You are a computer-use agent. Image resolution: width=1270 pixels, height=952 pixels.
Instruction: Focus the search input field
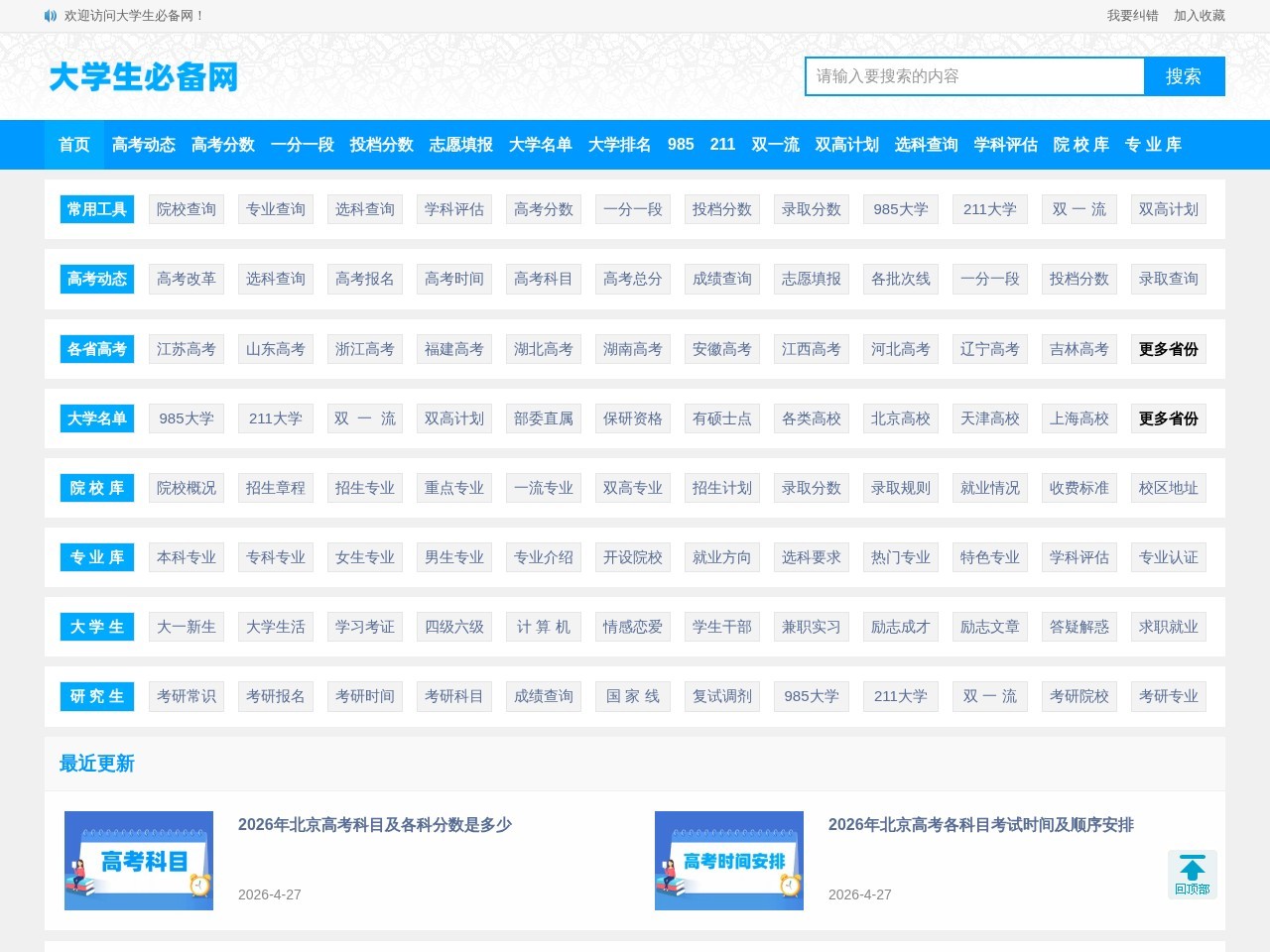974,76
